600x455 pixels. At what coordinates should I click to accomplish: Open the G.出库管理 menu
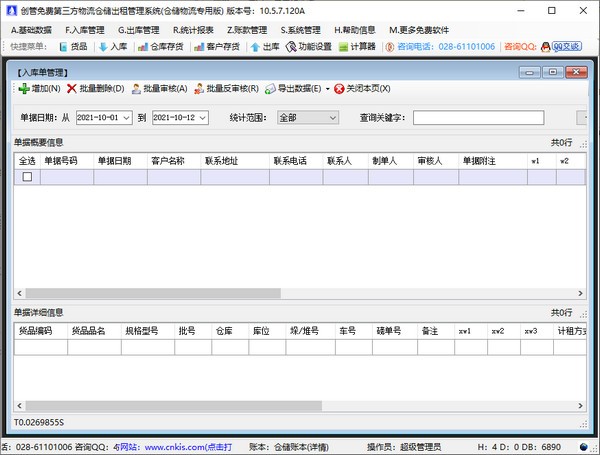(x=139, y=30)
